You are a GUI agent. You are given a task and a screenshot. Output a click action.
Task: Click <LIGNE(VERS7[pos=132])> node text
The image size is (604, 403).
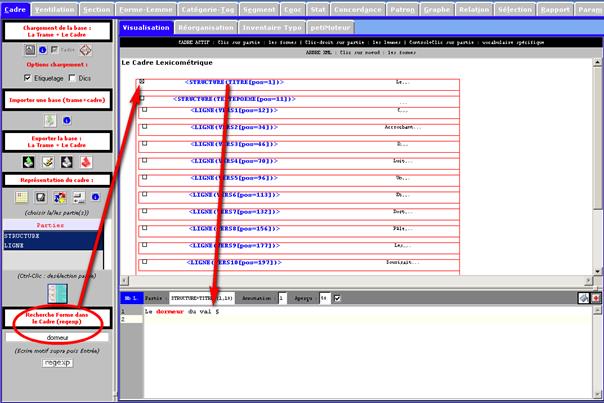(234, 212)
